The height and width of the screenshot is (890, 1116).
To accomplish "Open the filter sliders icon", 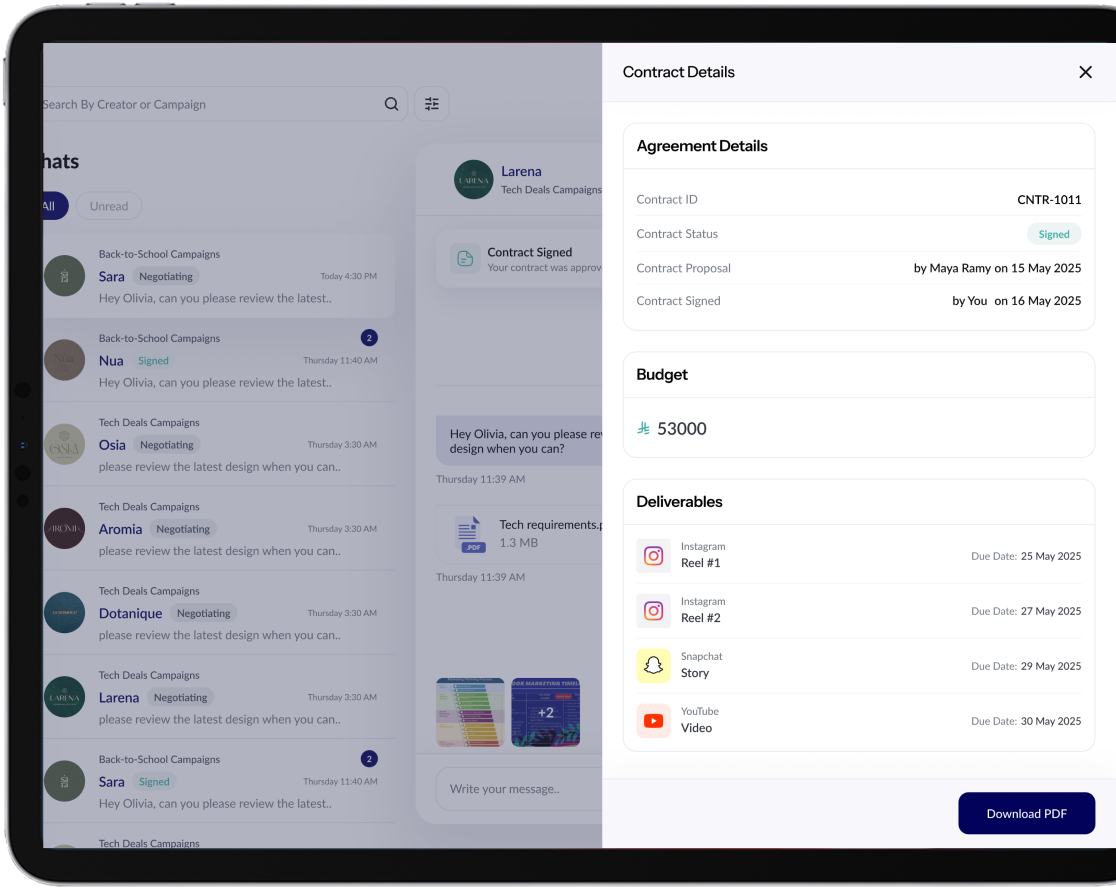I will point(432,104).
